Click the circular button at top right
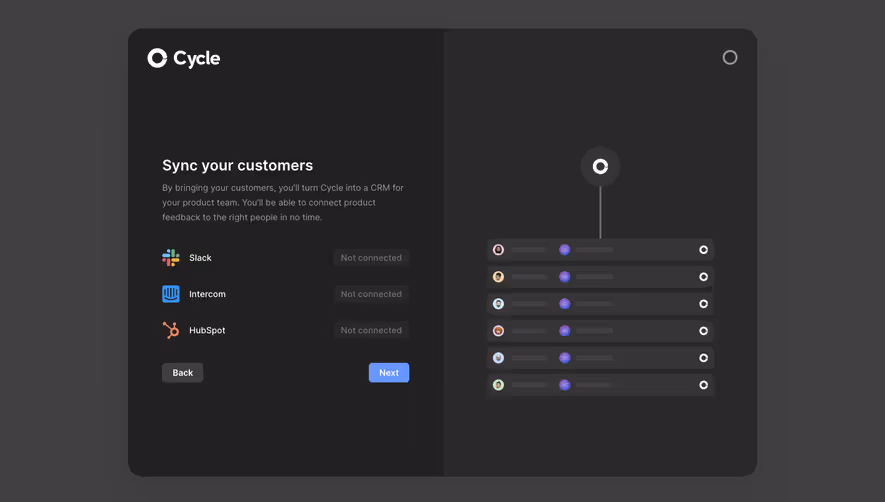Screen dimensions: 885x502 pyautogui.click(x=730, y=58)
